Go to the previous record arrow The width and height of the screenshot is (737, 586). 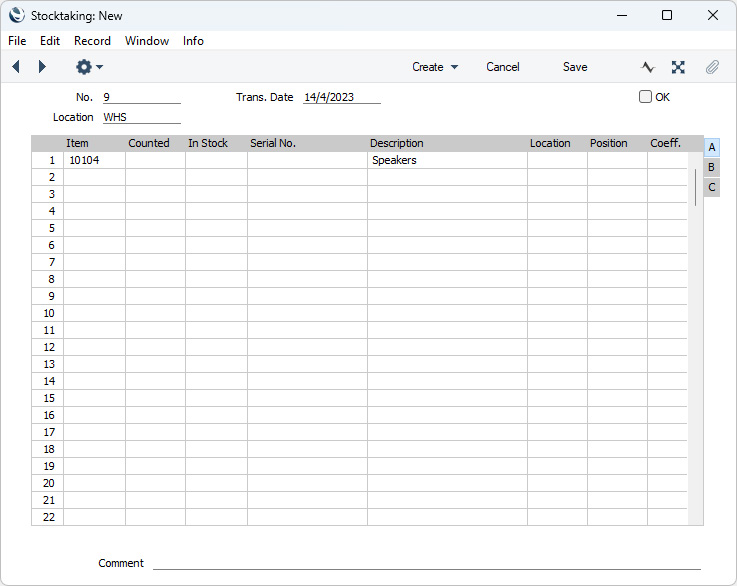coord(16,67)
